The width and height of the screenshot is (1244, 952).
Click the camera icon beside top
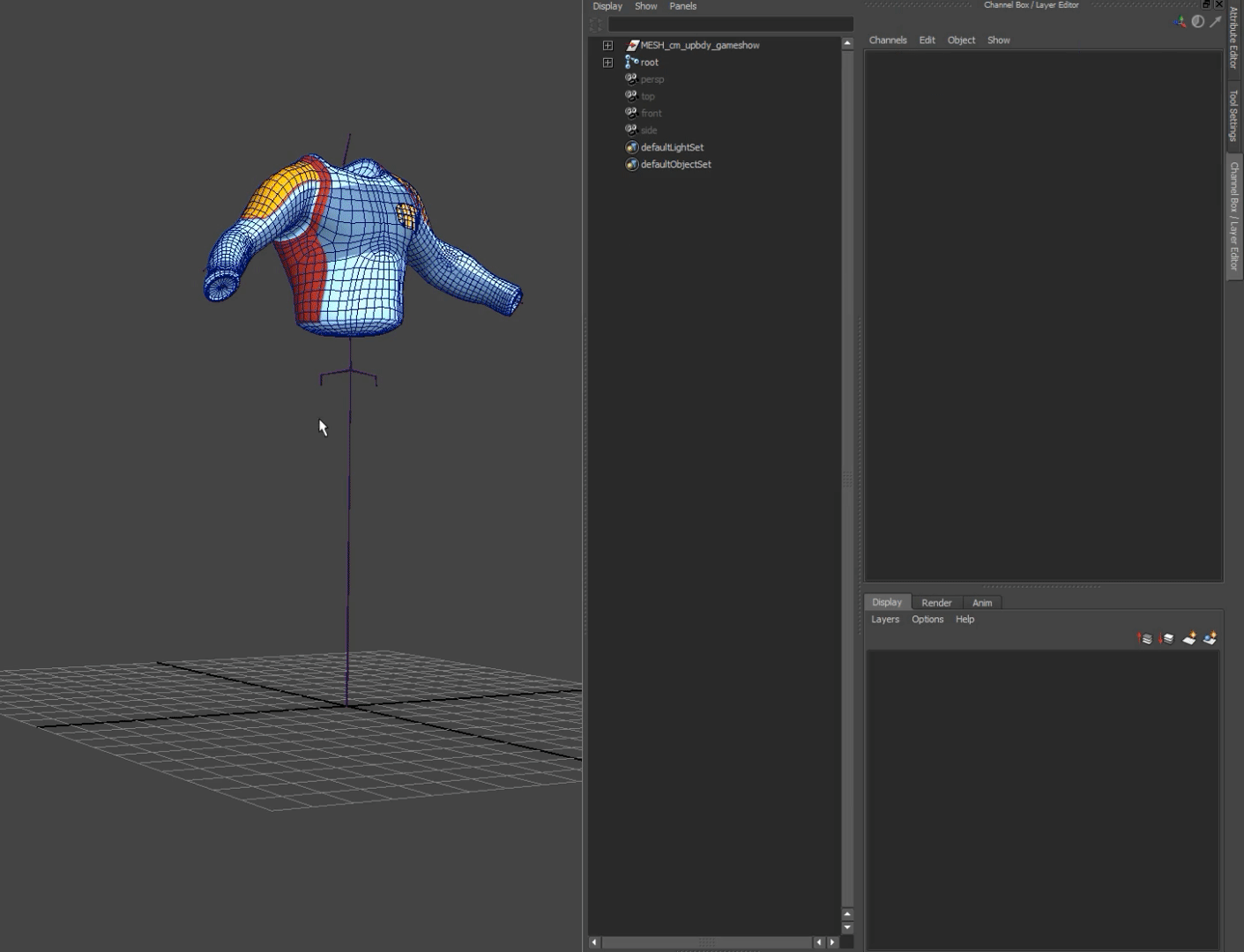pyautogui.click(x=631, y=95)
